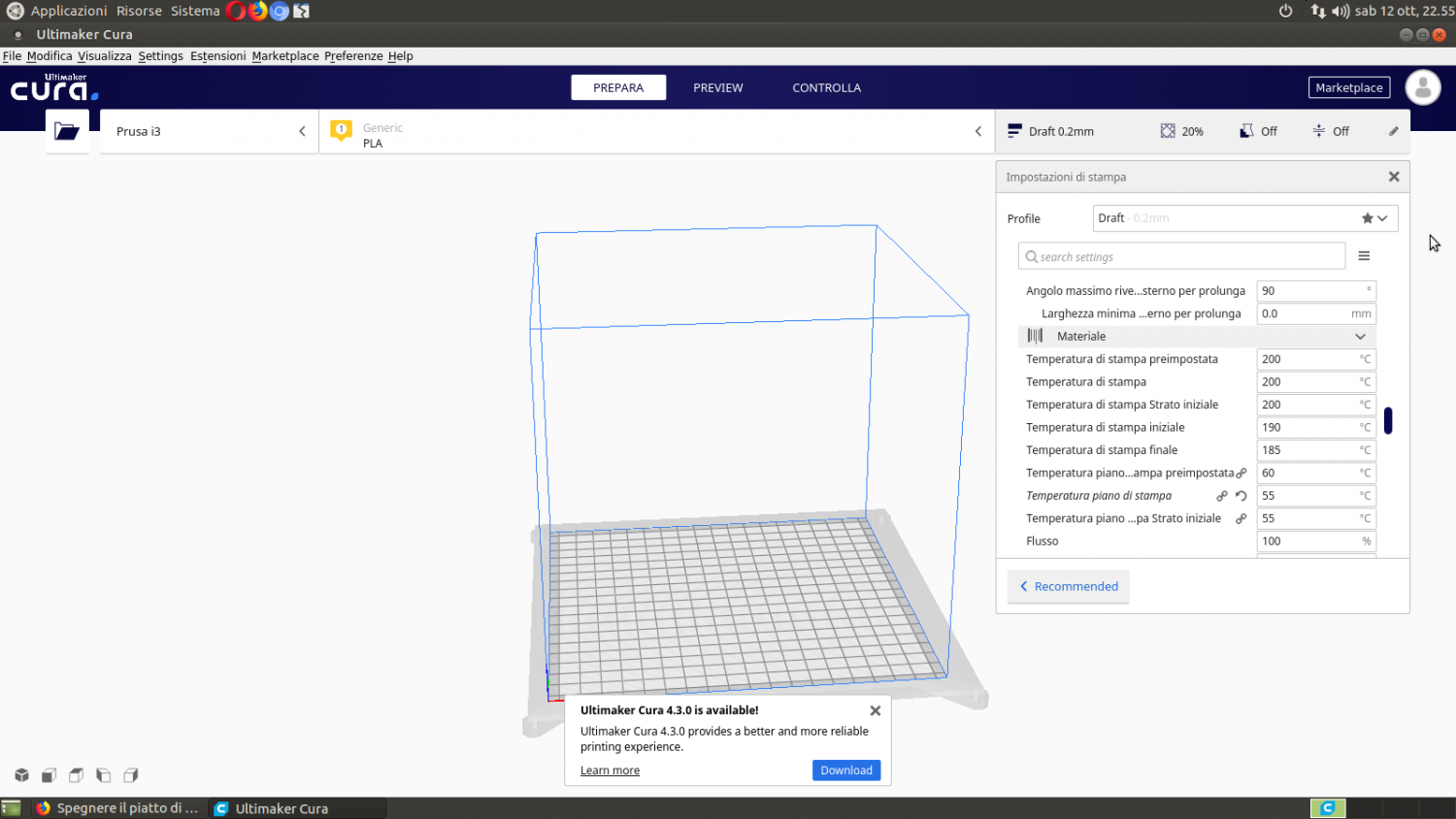Open the file folder icon

(x=67, y=131)
